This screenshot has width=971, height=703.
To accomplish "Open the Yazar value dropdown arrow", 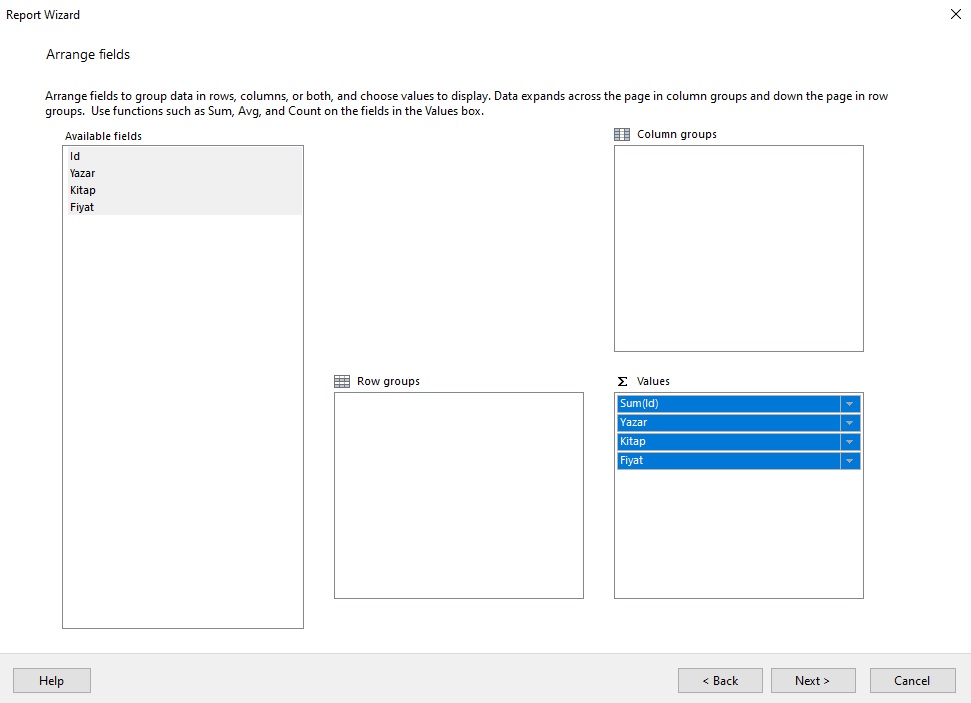I will click(850, 423).
